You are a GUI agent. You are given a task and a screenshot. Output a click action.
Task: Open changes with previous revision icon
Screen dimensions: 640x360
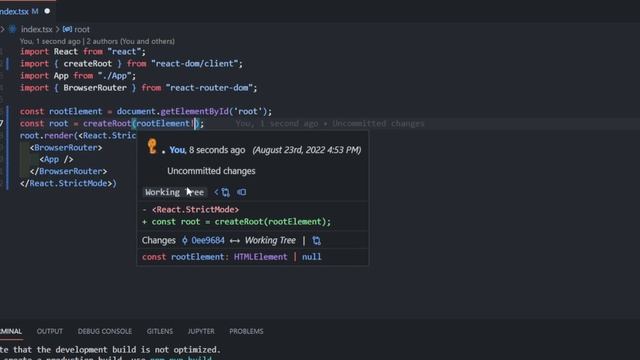point(222,192)
